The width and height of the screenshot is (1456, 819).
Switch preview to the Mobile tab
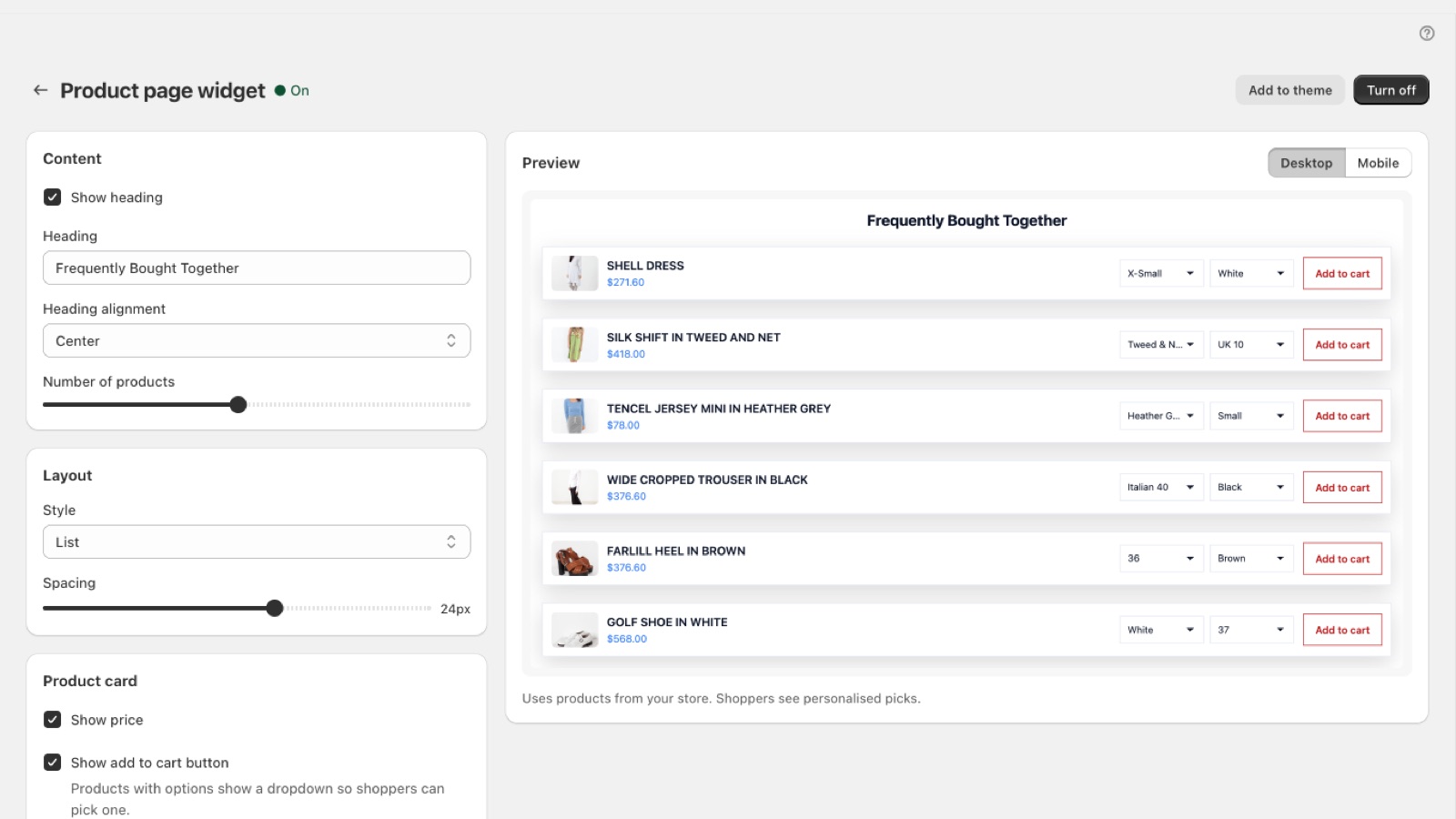[1378, 163]
